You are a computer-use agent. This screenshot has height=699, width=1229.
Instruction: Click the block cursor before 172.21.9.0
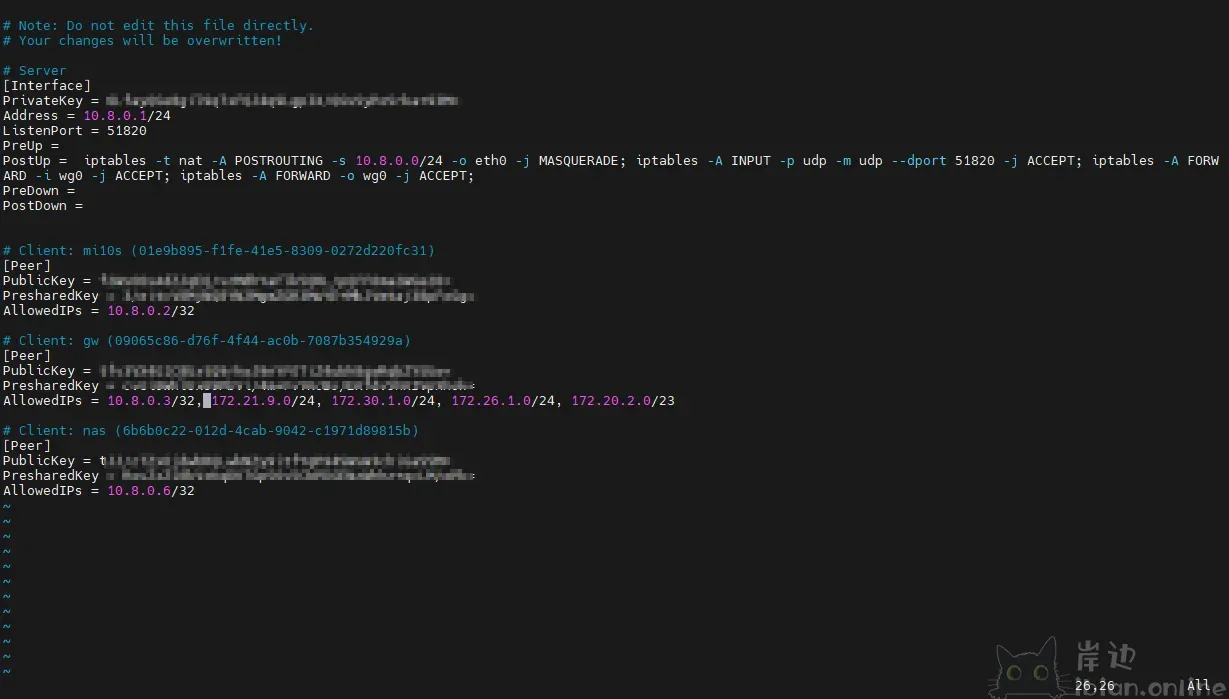(207, 400)
